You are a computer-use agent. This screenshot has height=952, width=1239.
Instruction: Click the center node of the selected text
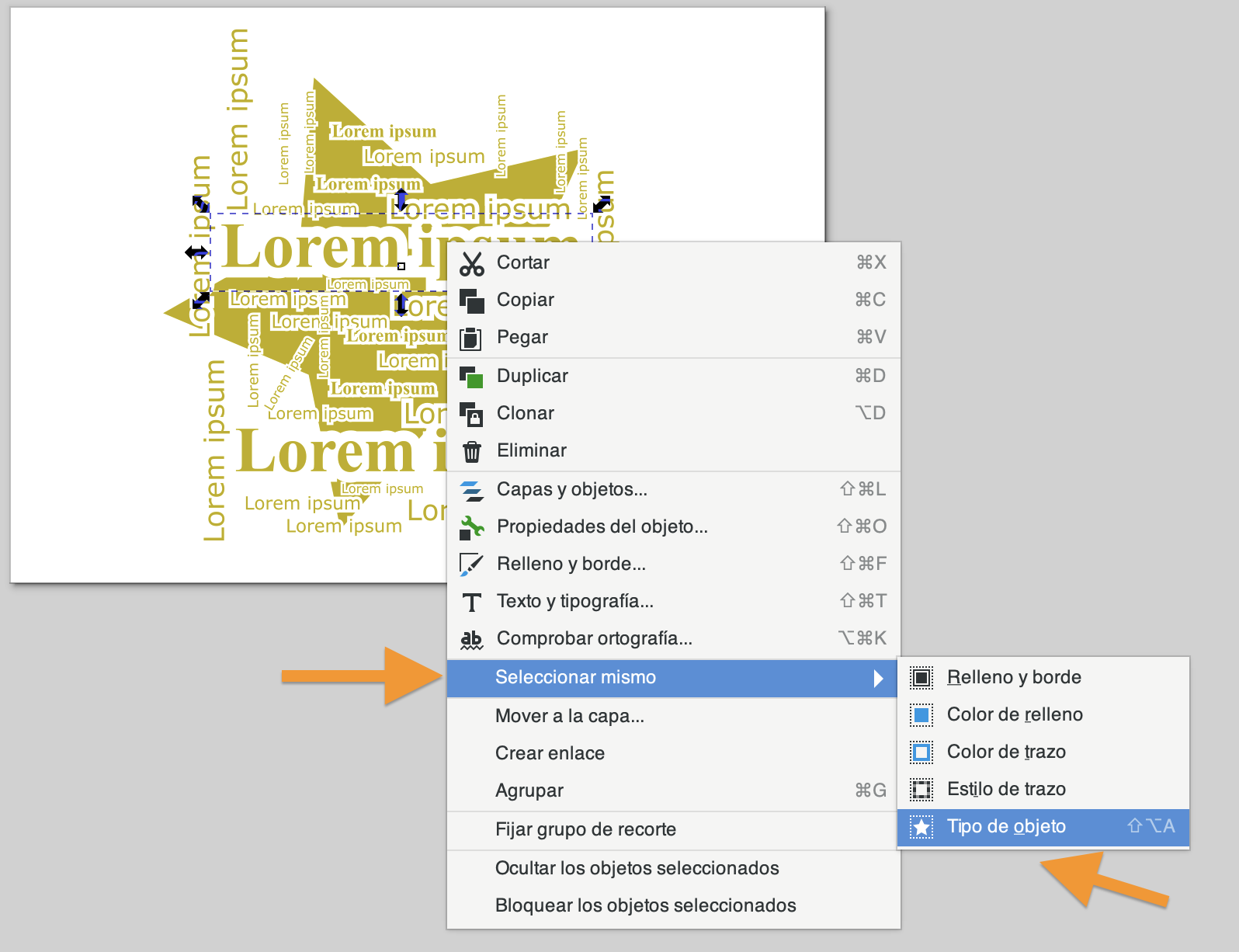coord(401,266)
